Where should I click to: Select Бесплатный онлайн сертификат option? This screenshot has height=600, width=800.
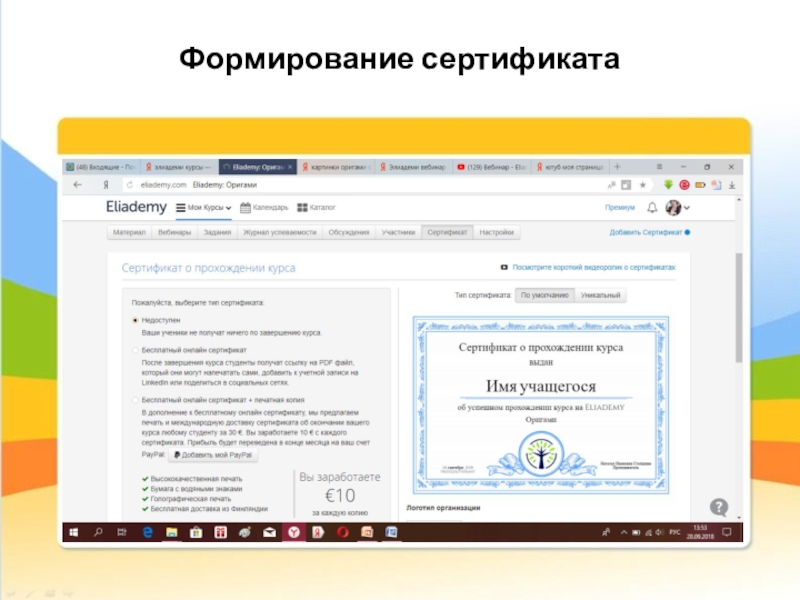click(136, 350)
